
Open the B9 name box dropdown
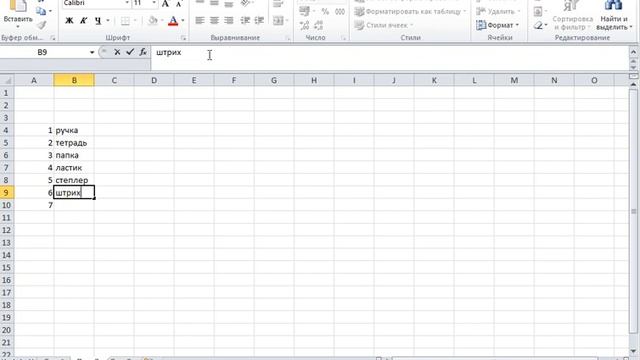92,52
